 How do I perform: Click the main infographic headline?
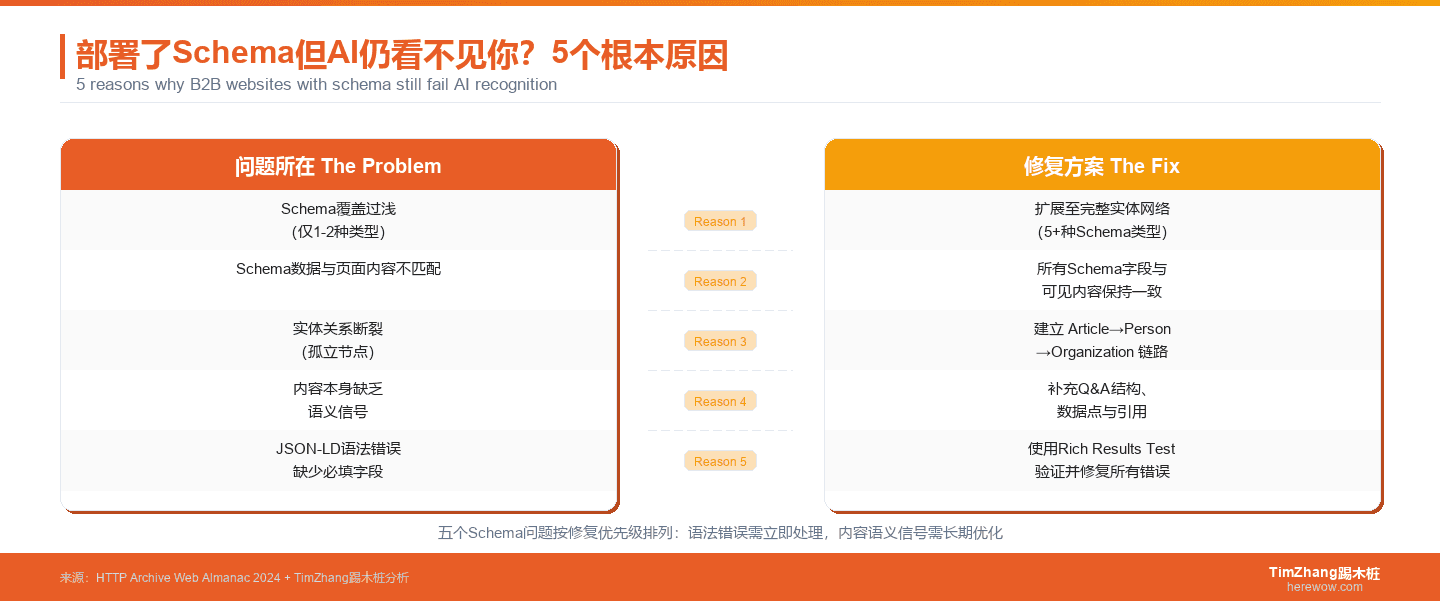(x=400, y=56)
